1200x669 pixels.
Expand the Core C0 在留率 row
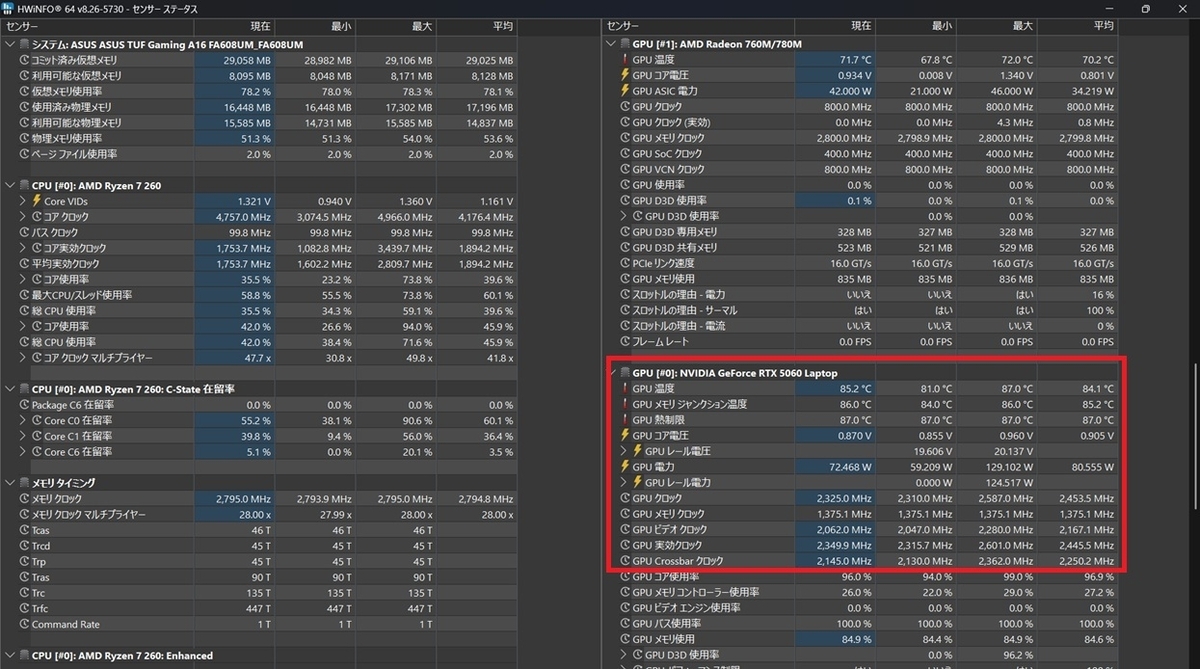coord(22,420)
